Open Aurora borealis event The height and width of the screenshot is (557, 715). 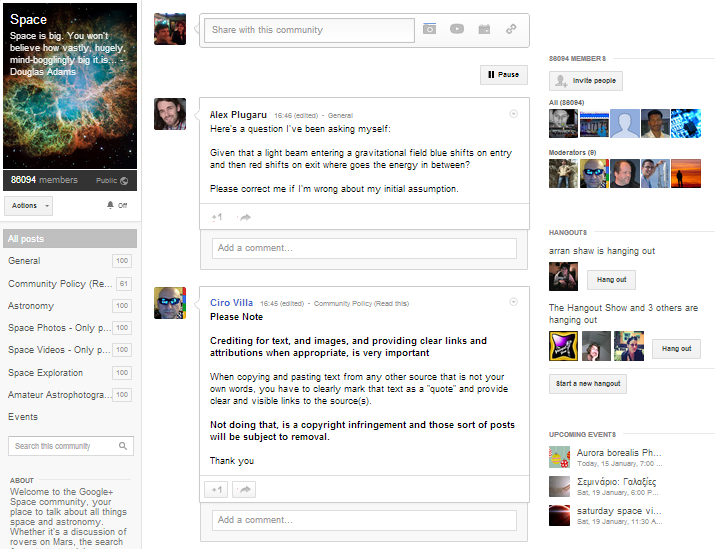(619, 453)
